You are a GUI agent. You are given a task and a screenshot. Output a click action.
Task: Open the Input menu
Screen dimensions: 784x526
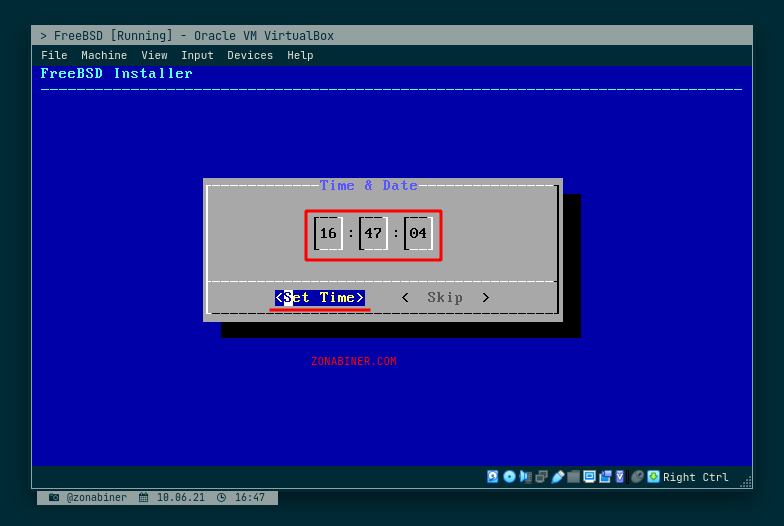pyautogui.click(x=197, y=55)
